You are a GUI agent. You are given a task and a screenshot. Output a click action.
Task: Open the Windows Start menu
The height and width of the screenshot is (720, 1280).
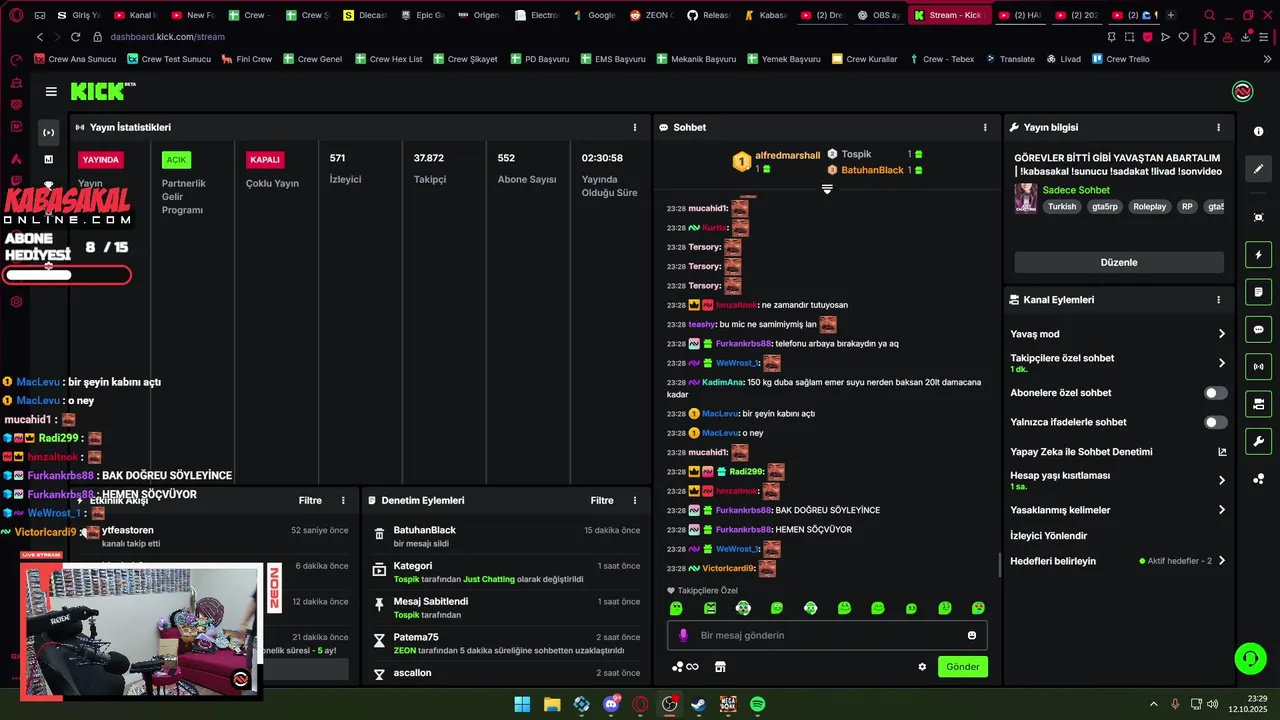tap(522, 704)
